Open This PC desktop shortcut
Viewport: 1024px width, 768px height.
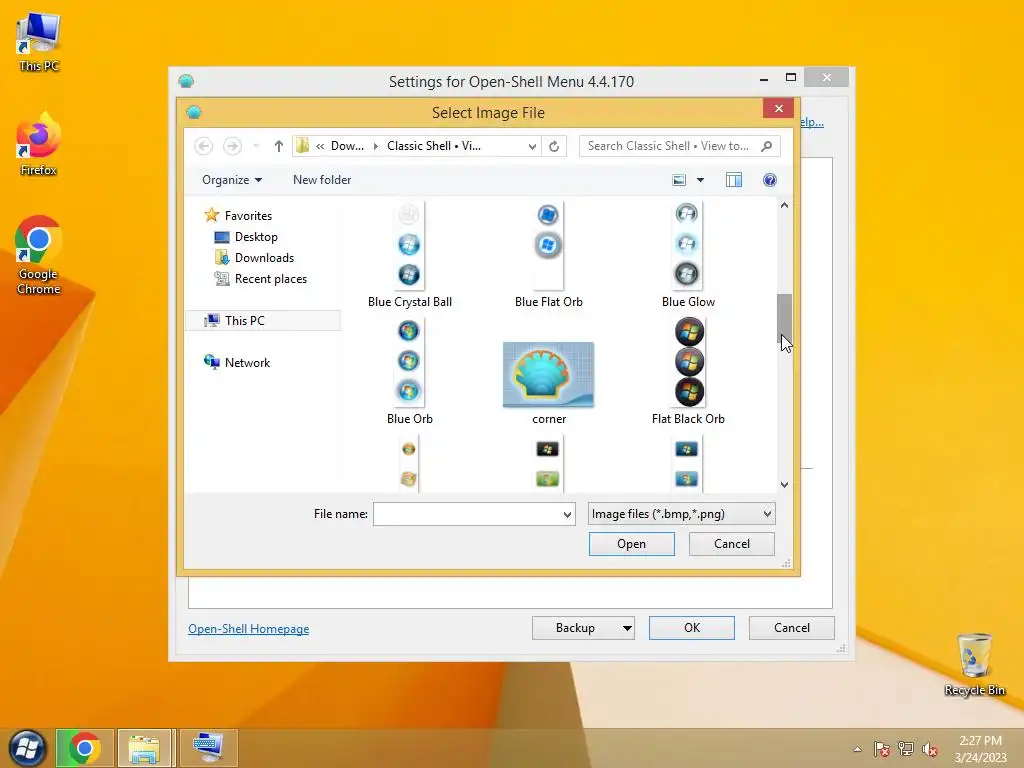tap(39, 42)
